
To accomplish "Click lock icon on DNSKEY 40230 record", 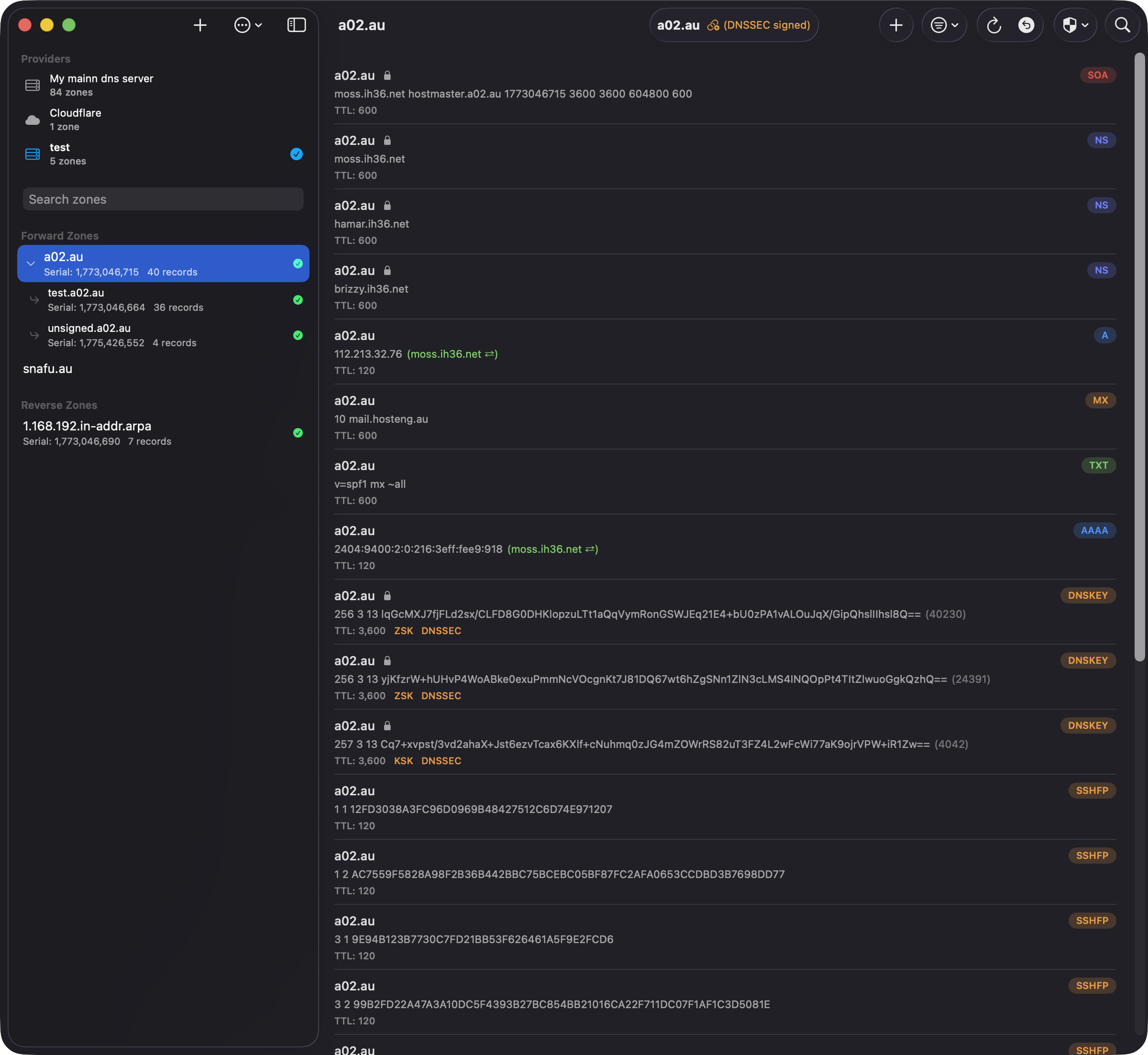I will [387, 596].
